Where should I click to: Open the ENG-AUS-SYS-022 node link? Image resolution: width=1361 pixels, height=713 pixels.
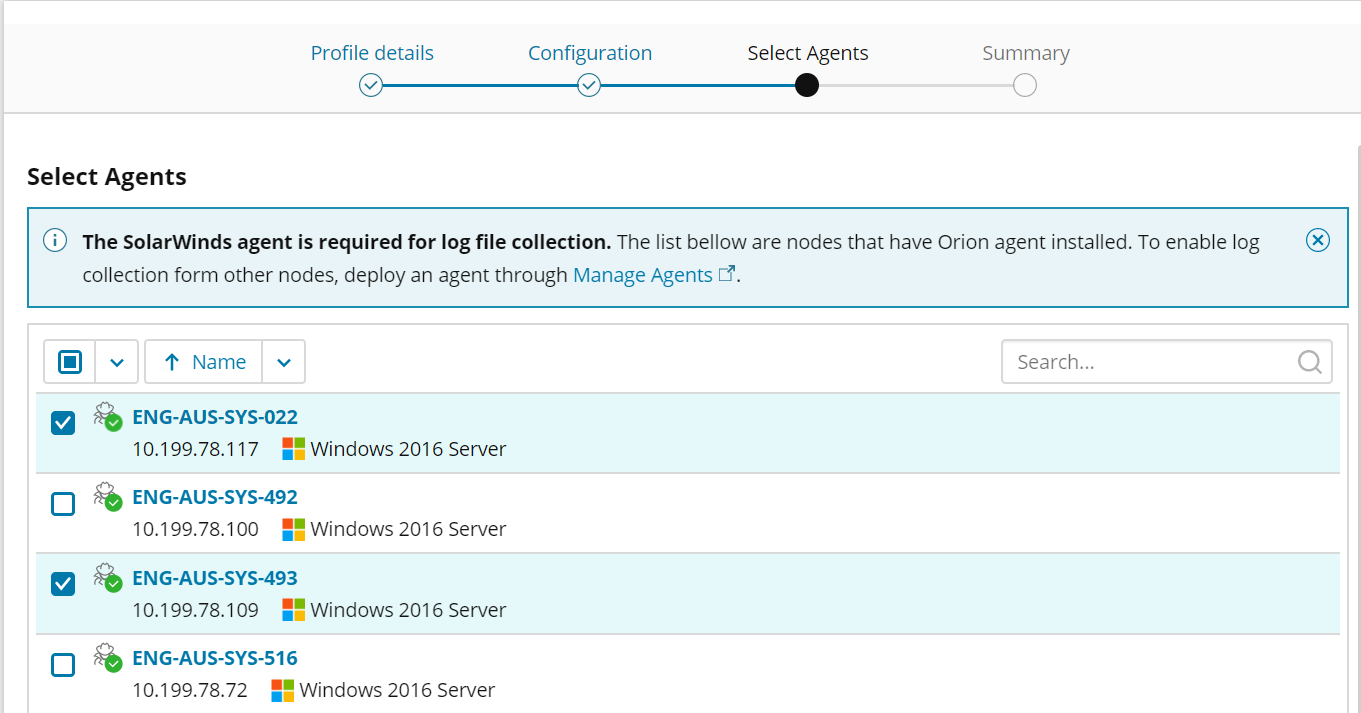tap(215, 417)
